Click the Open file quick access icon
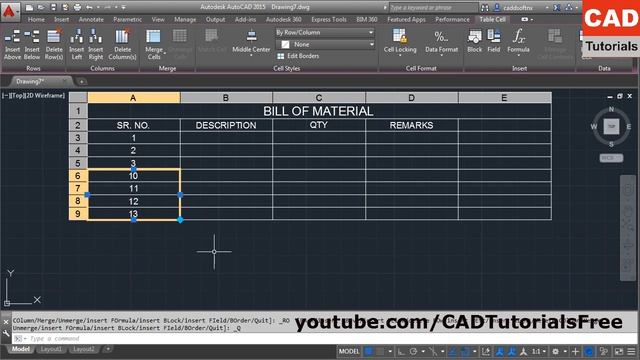 click(41, 7)
